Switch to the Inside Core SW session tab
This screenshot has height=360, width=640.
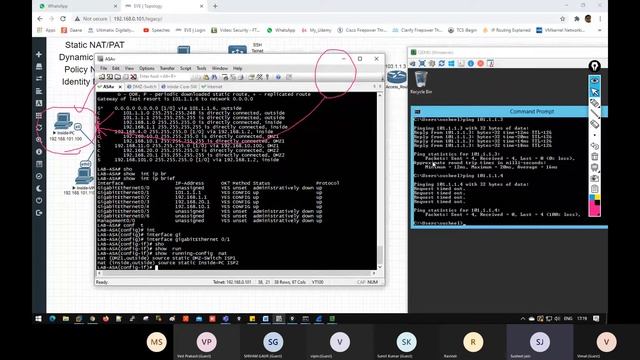[179, 87]
